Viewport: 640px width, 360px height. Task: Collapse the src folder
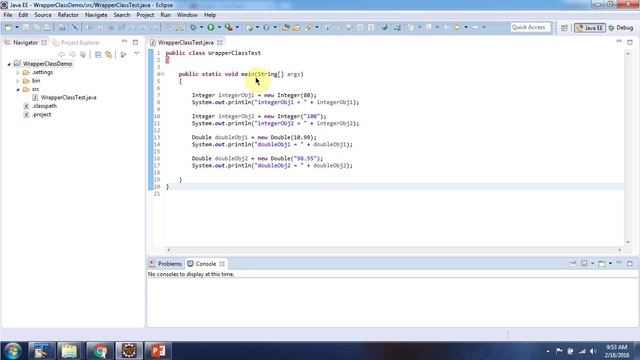pyautogui.click(x=18, y=89)
